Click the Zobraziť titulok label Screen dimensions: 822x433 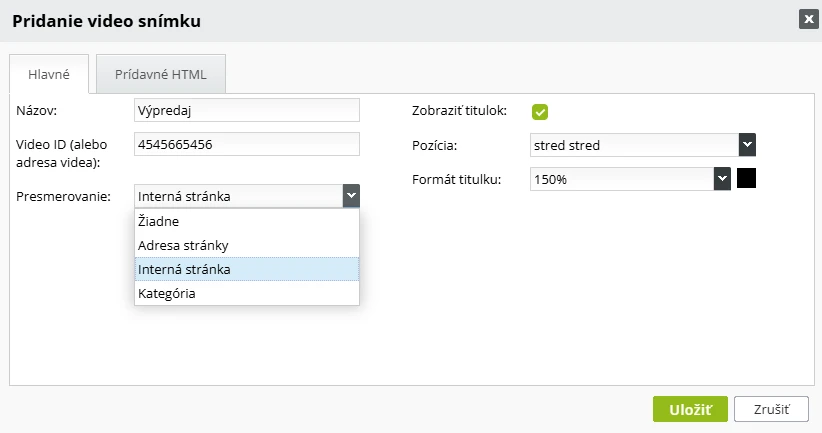point(459,111)
